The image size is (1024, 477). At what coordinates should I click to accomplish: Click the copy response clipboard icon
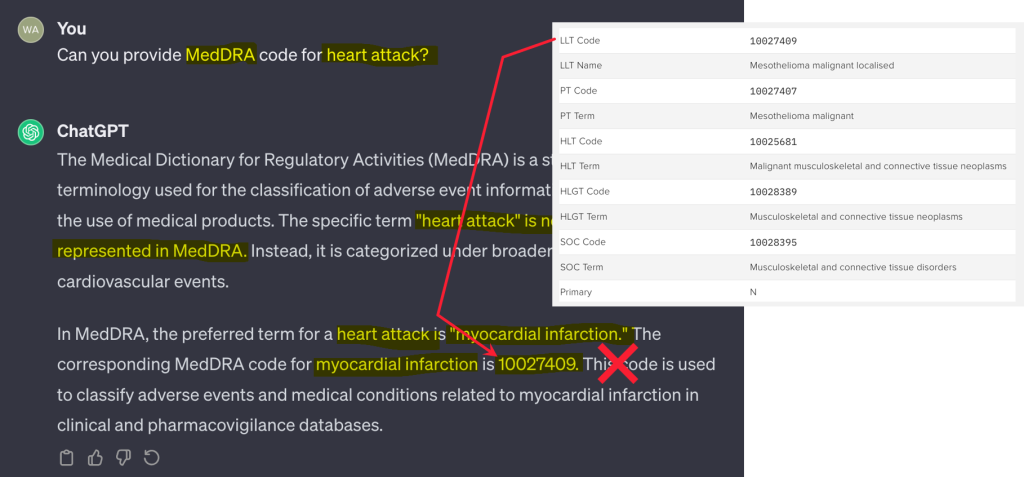[x=67, y=458]
